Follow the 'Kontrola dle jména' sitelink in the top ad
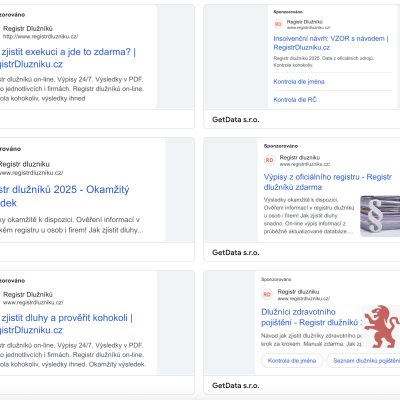Viewport: 400px width, 400px height. tap(299, 82)
